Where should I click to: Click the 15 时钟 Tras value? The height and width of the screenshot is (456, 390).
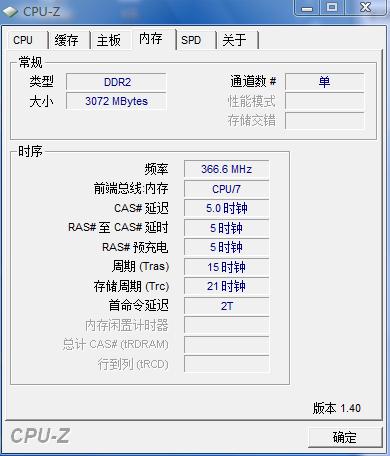point(226,267)
